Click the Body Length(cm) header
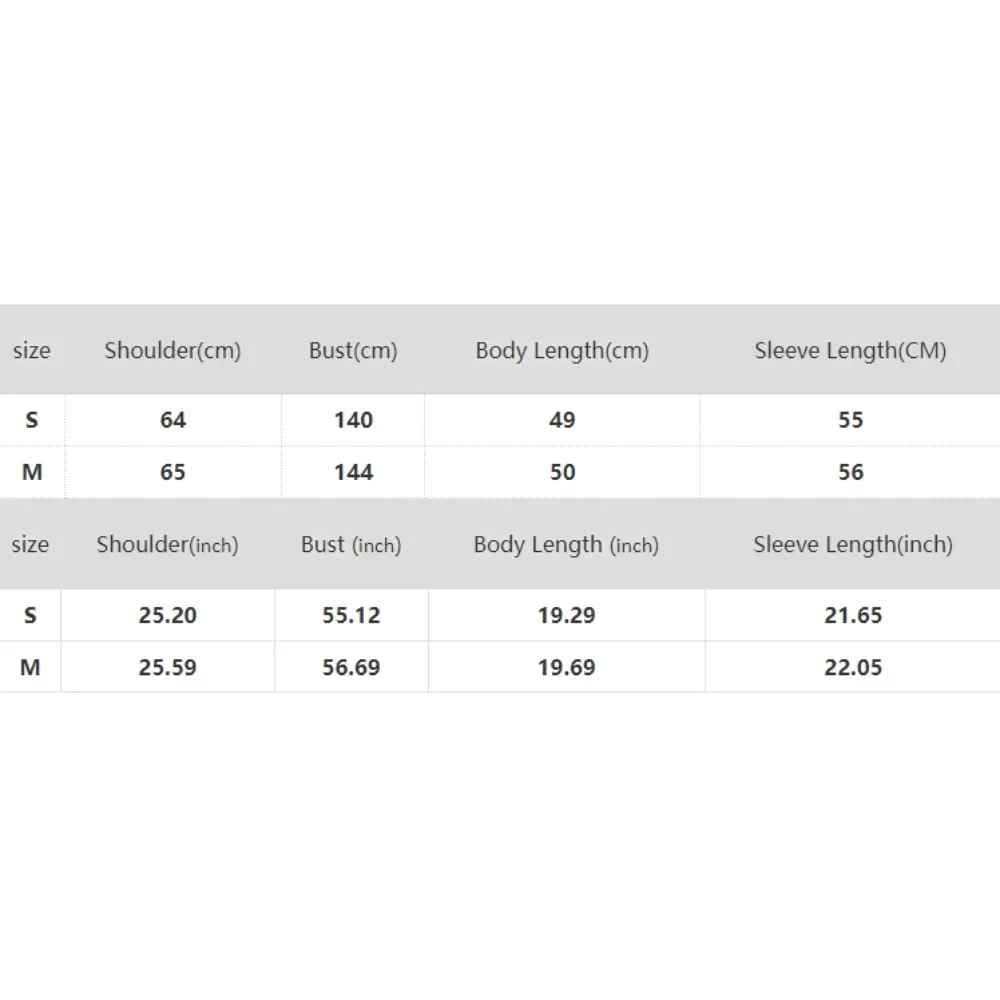This screenshot has width=1000, height=1000. [x=562, y=351]
